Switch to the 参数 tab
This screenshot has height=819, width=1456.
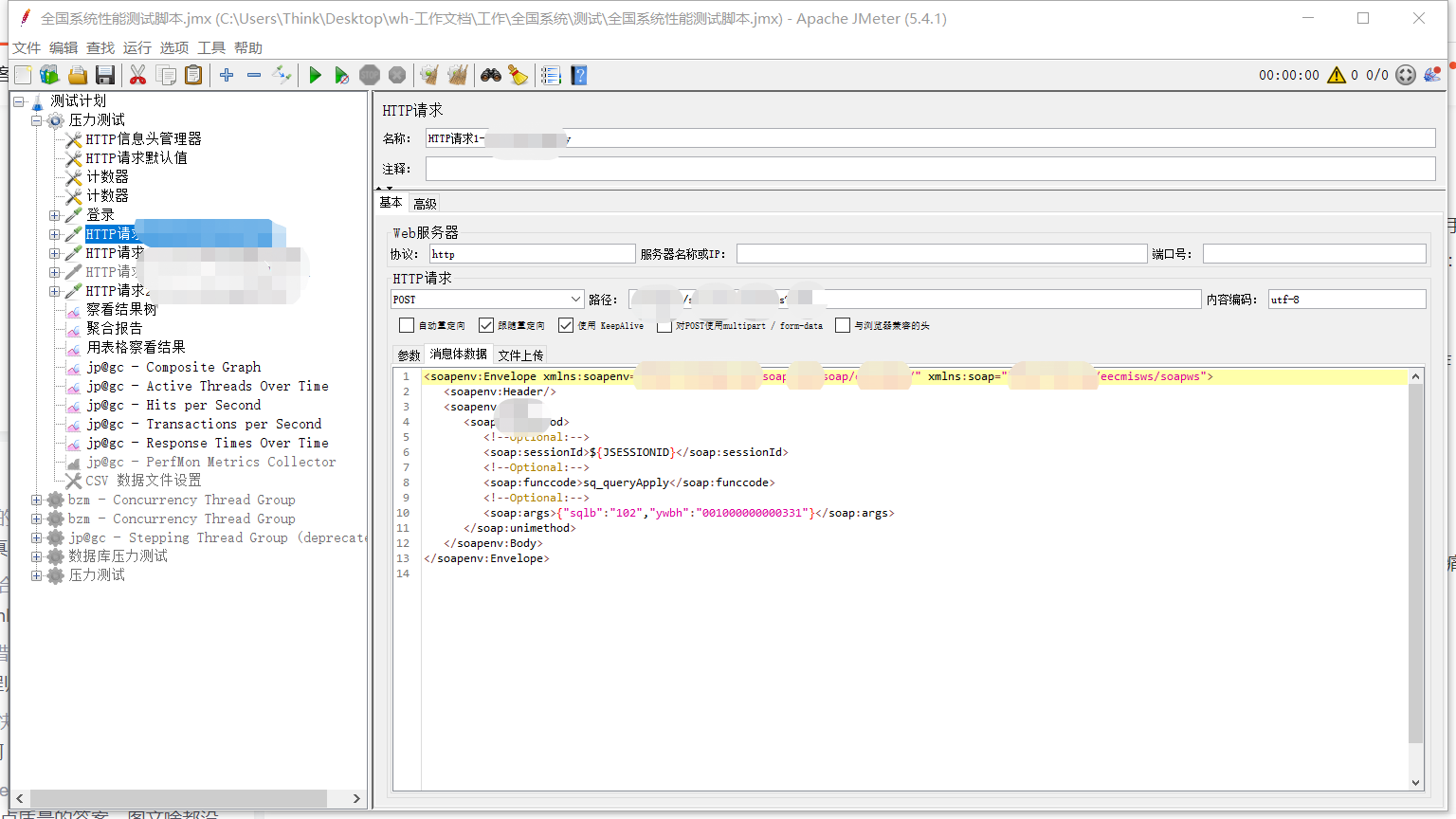pos(409,355)
